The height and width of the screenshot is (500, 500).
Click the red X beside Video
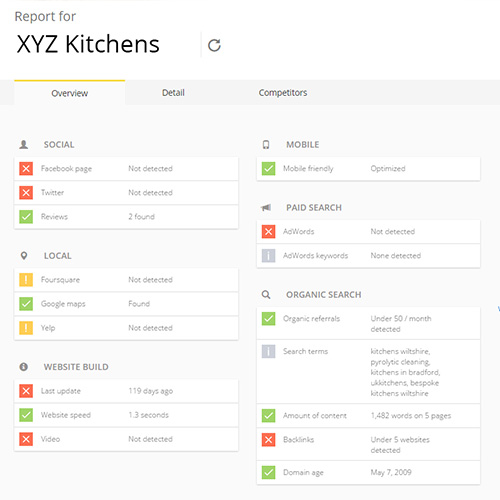point(26,439)
